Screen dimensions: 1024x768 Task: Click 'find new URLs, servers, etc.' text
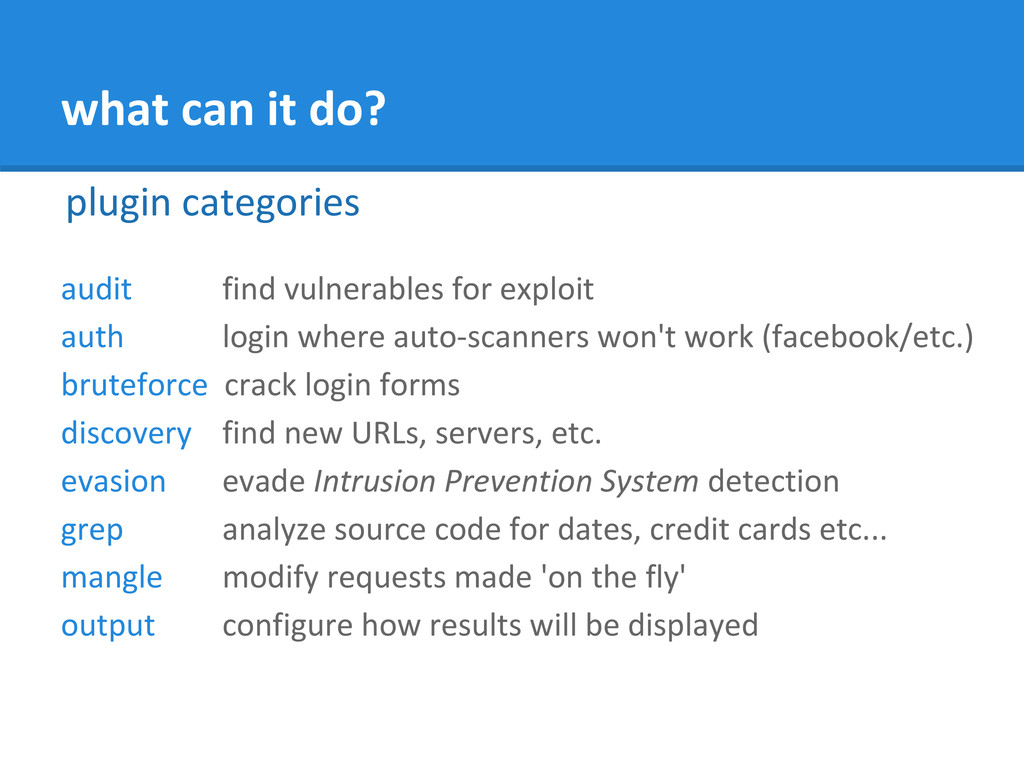[x=412, y=434]
